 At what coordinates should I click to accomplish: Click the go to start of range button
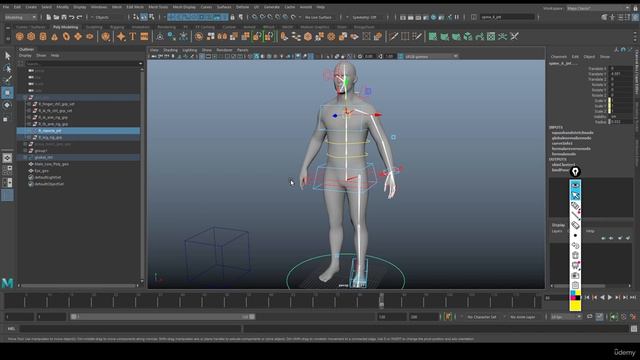point(587,298)
